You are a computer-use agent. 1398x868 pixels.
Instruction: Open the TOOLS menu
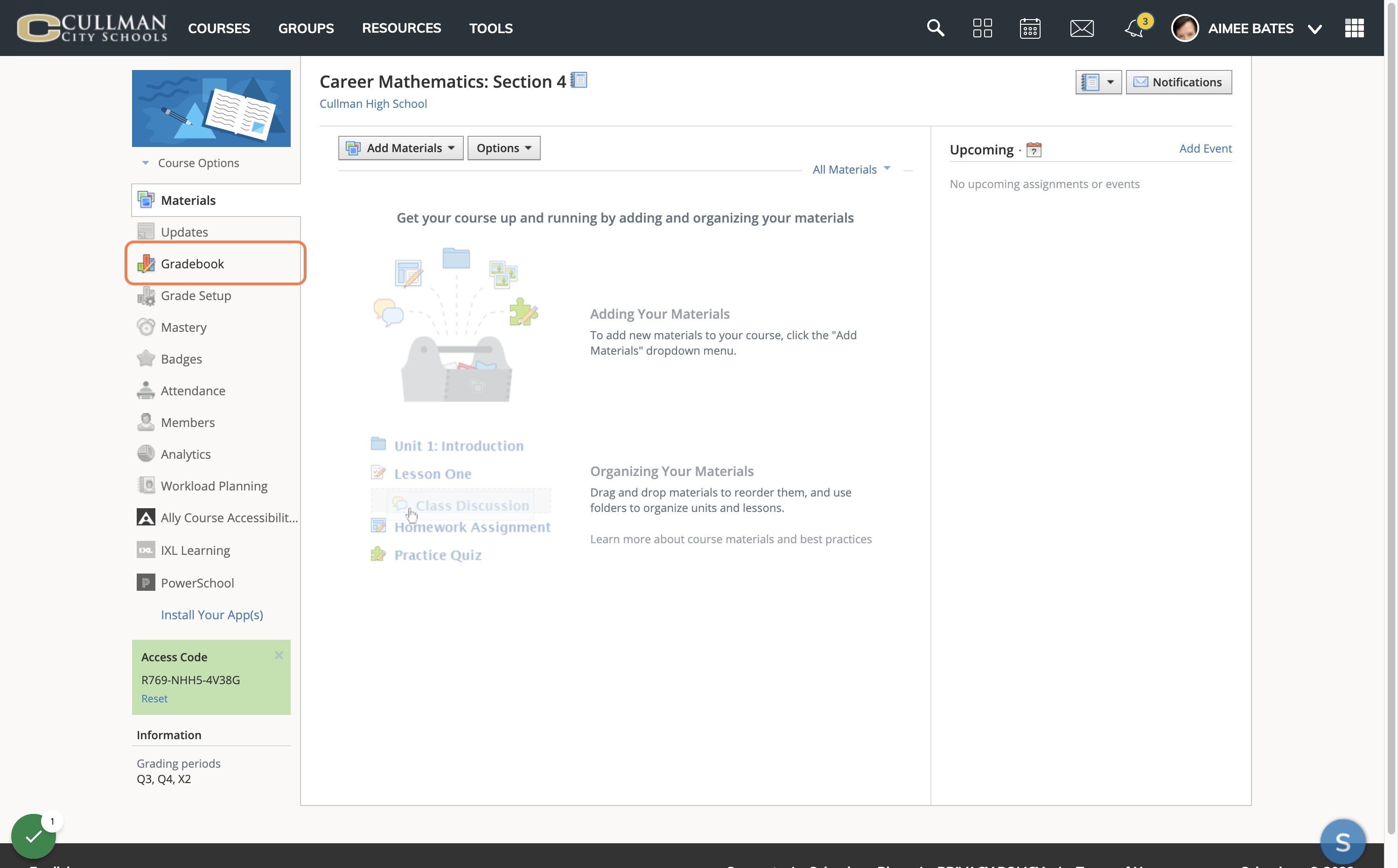[x=491, y=28]
